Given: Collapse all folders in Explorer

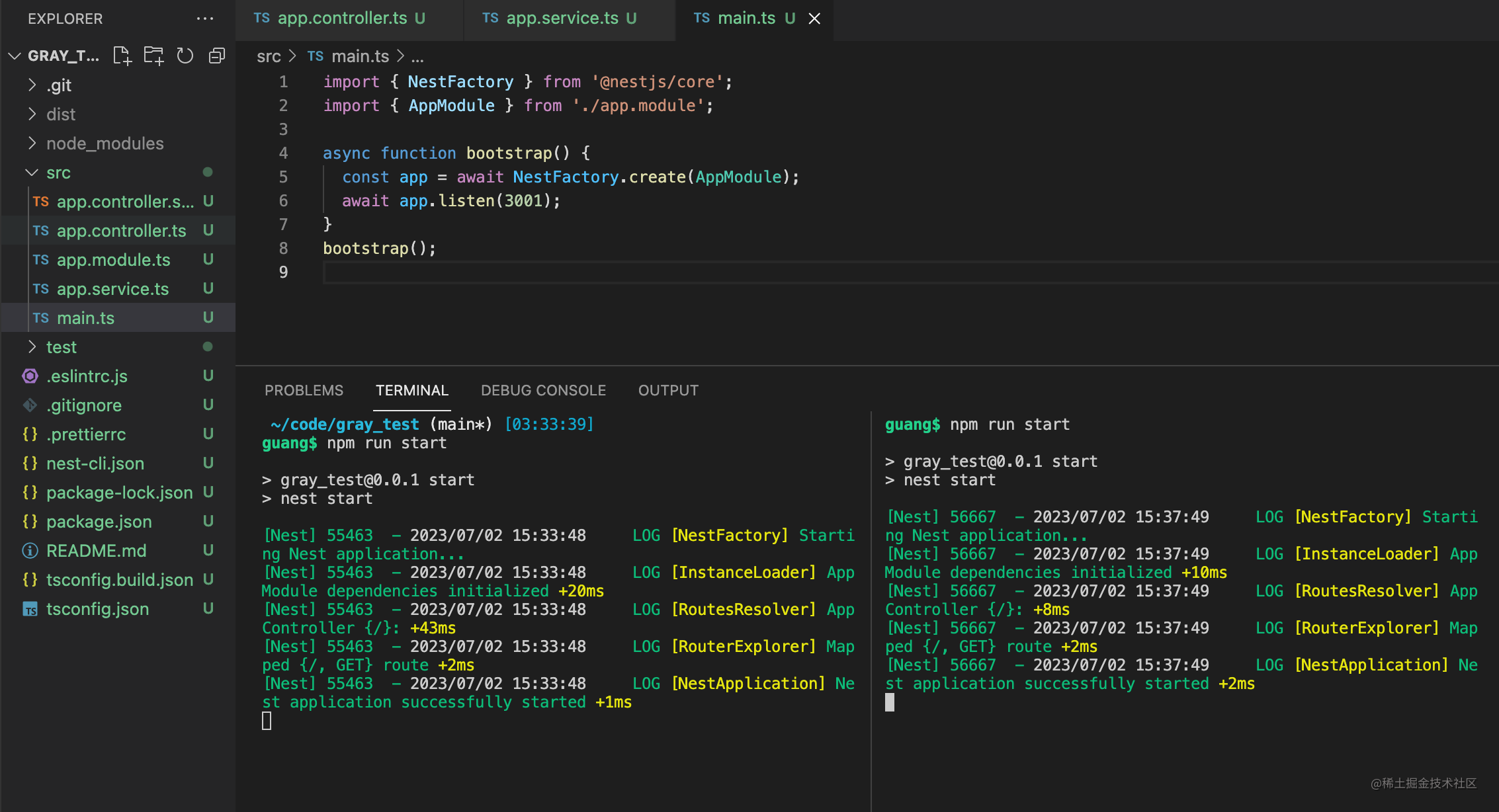Looking at the screenshot, I should click(217, 56).
